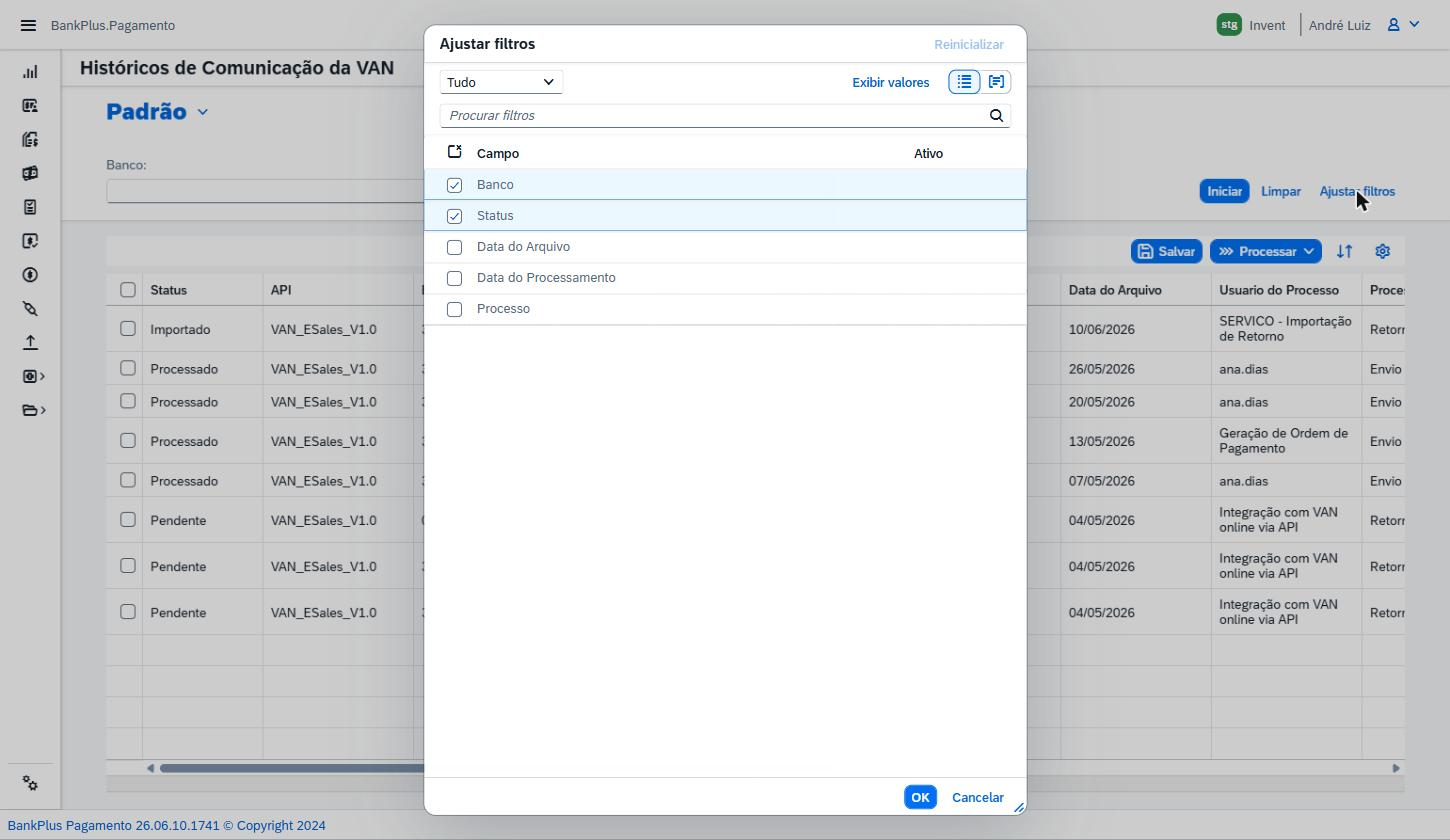The width and height of the screenshot is (1450, 840).
Task: Open the checklist clipboard sidebar icon
Action: tap(30, 207)
